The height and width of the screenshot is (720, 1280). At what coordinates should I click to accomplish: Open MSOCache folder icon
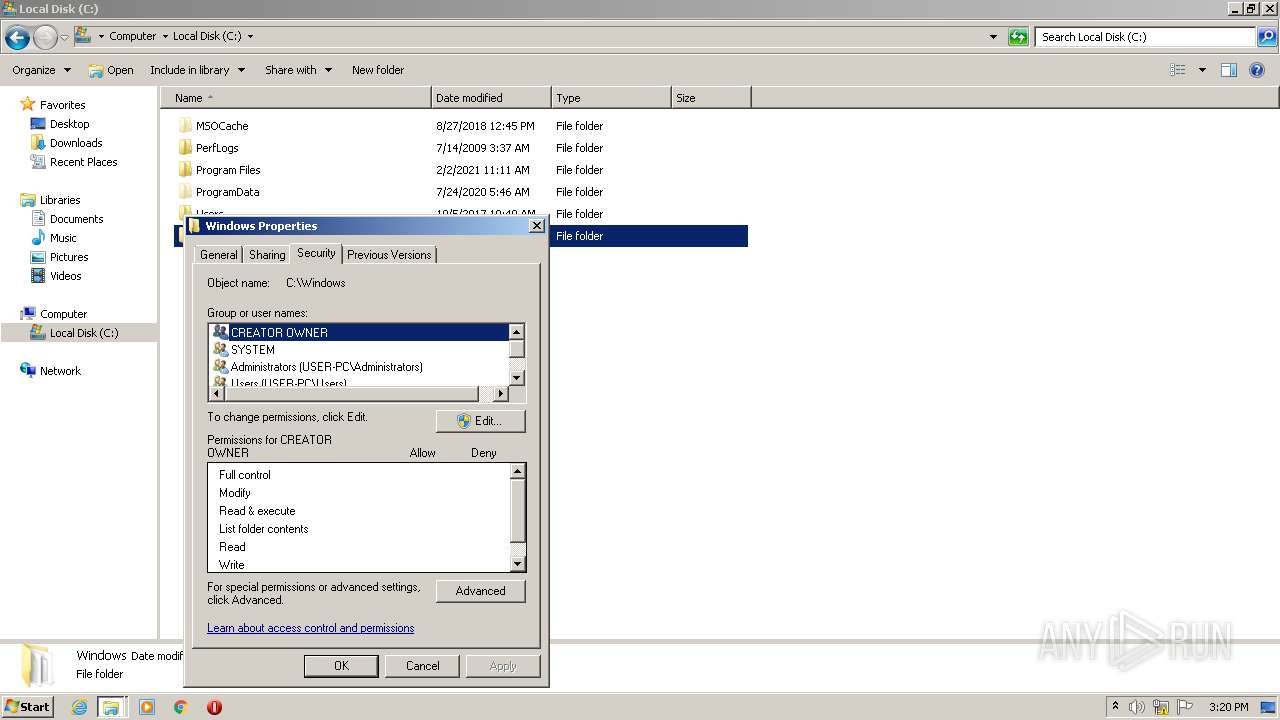click(185, 126)
